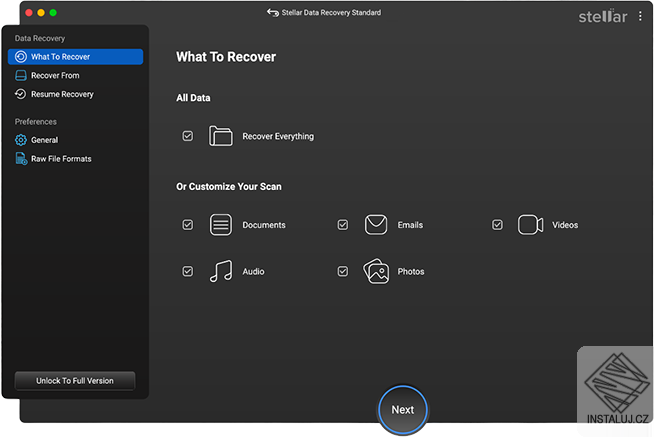Click the Resume Recovery clock icon
This screenshot has height=446, width=668.
pos(20,94)
